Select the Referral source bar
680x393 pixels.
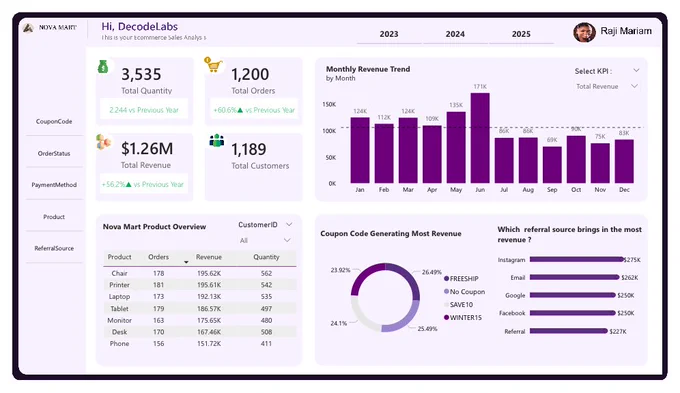[569, 331]
